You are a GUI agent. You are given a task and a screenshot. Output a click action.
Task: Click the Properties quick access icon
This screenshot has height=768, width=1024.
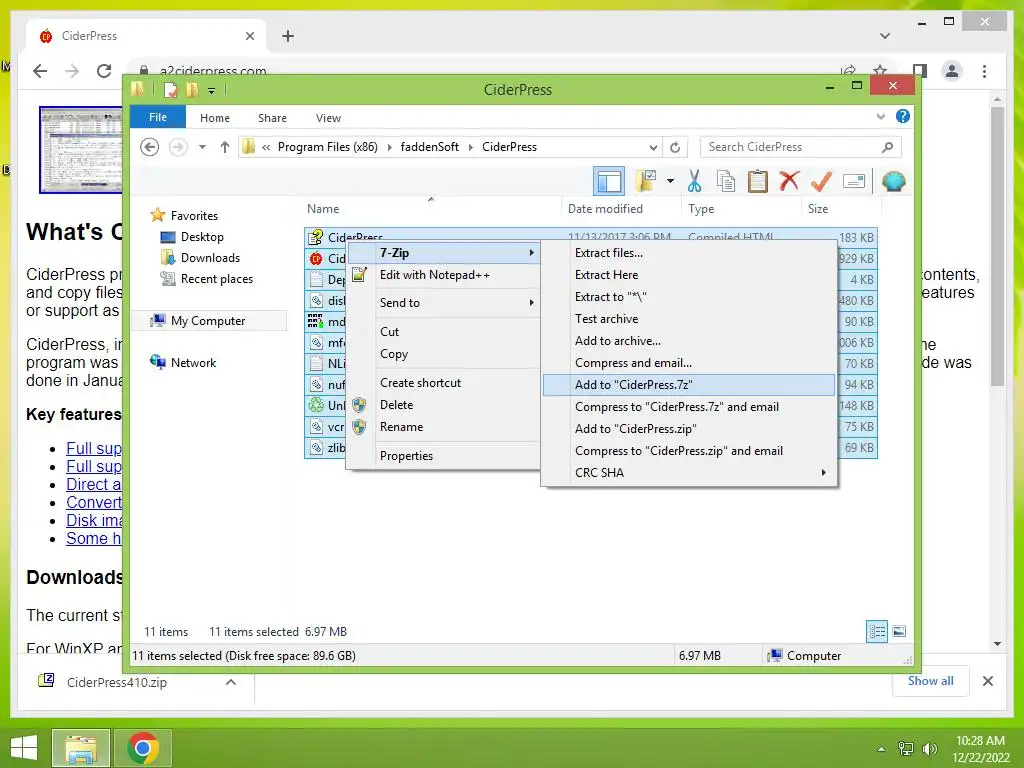click(x=170, y=90)
